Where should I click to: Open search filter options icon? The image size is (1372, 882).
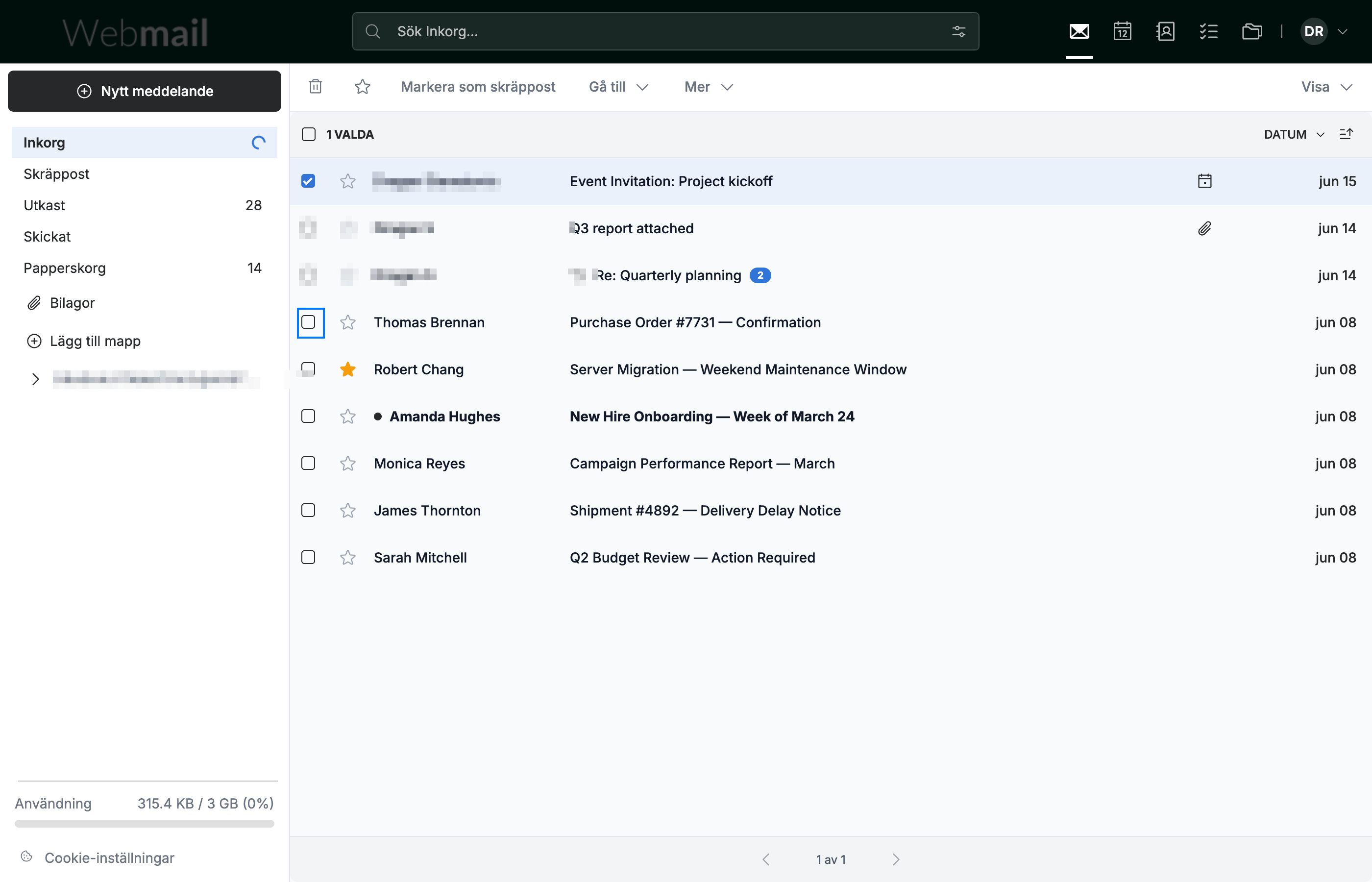click(958, 31)
